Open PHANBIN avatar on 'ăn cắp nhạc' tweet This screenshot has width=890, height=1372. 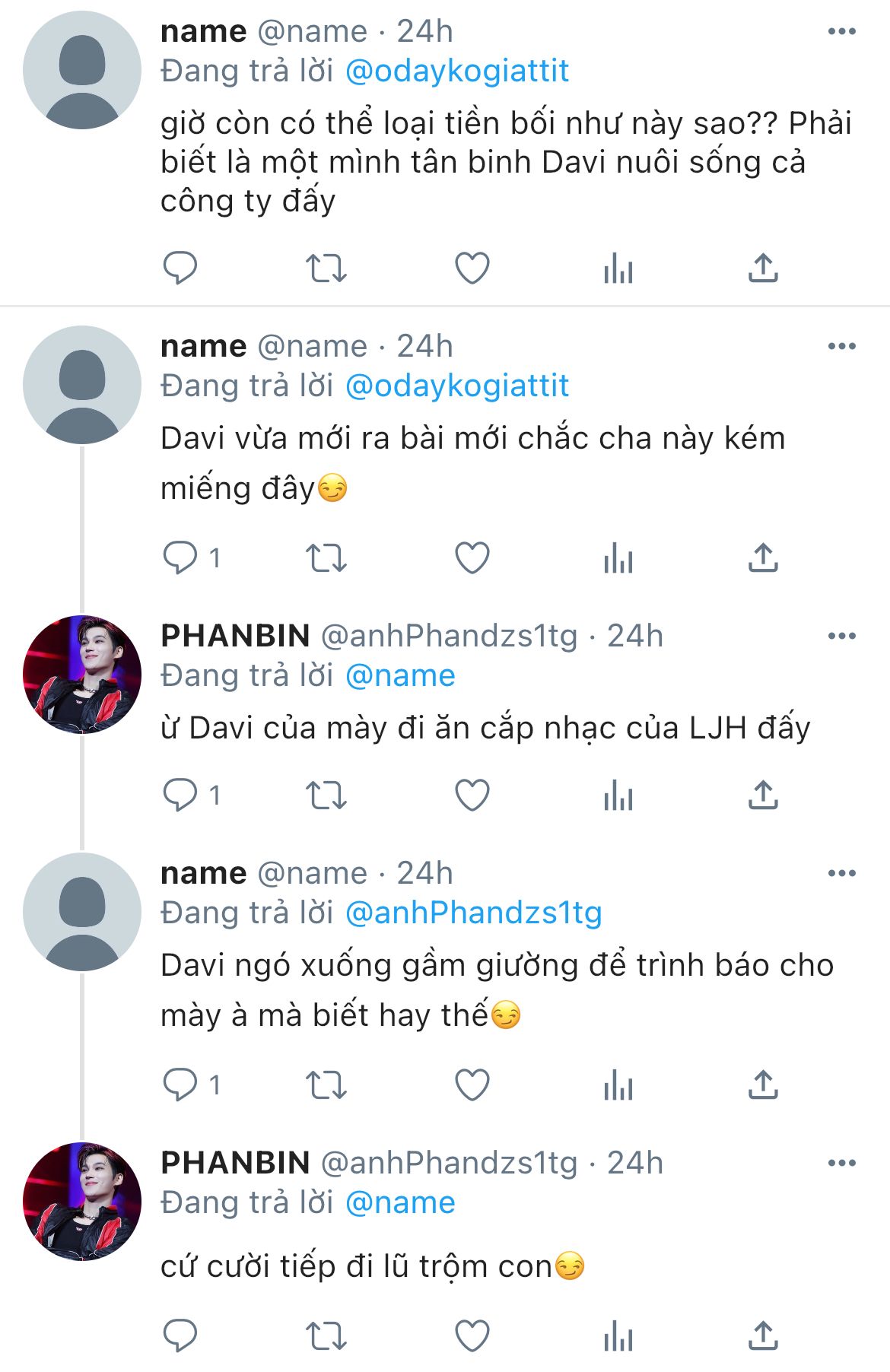(82, 675)
